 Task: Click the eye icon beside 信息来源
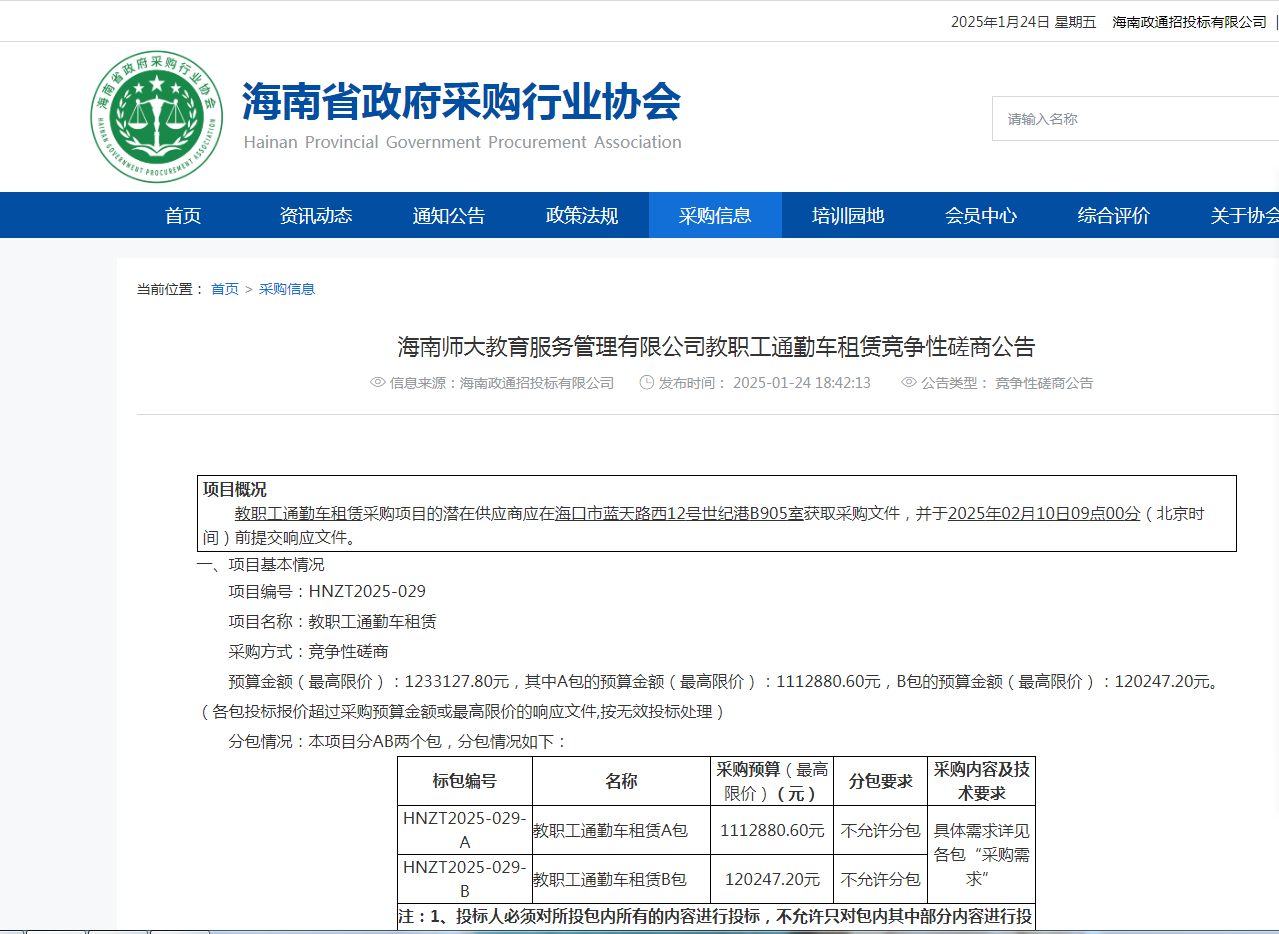(378, 383)
